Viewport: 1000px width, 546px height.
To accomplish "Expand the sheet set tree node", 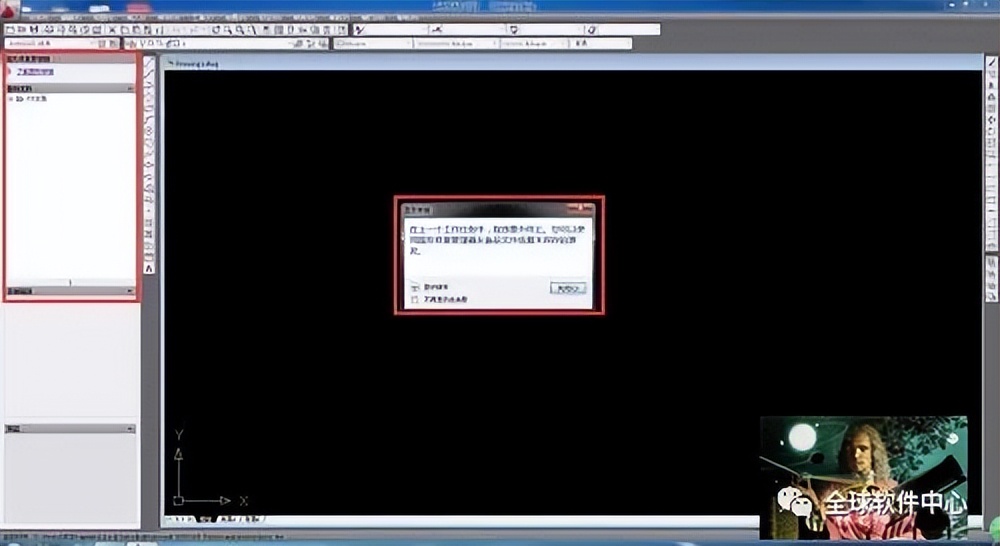I will (x=11, y=99).
